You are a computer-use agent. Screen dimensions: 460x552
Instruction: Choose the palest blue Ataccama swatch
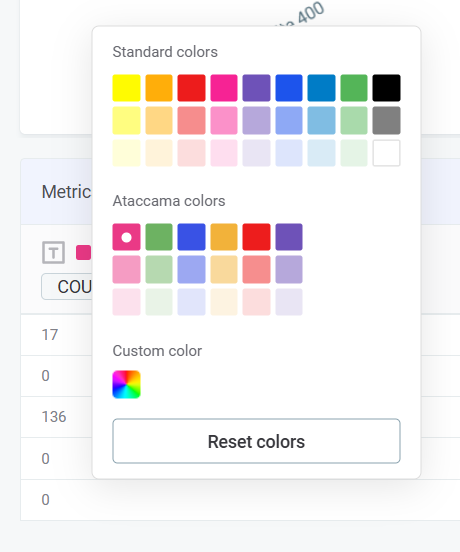click(x=191, y=302)
